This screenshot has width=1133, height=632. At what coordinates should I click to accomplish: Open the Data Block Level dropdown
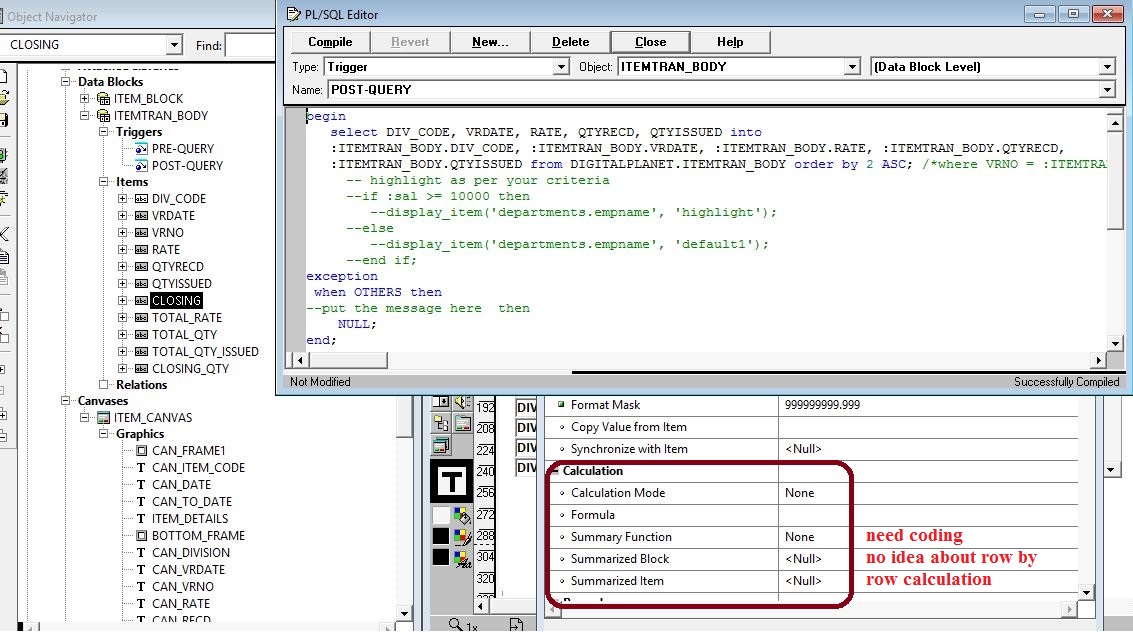click(1107, 67)
